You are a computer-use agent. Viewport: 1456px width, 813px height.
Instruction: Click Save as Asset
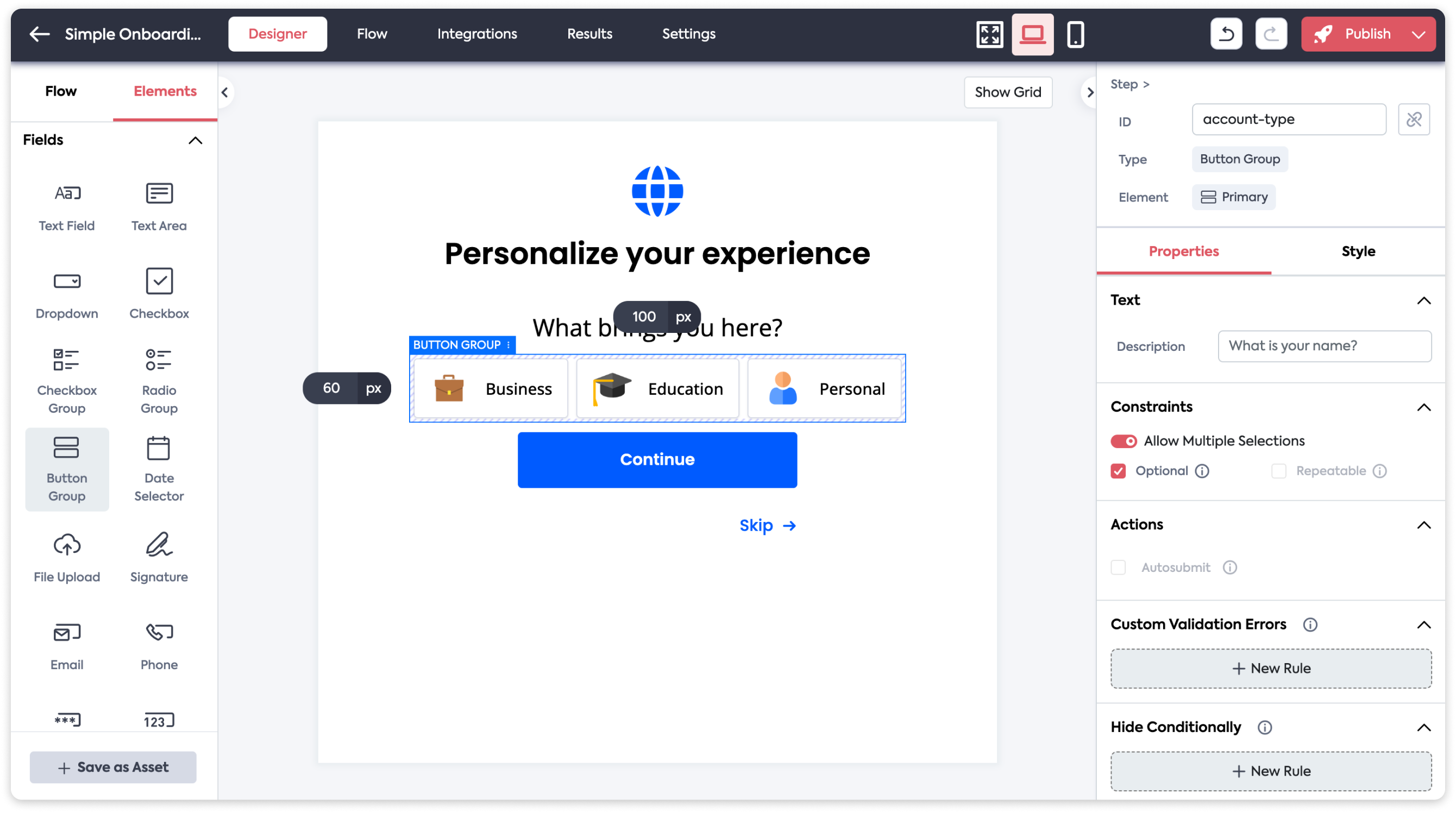click(112, 767)
